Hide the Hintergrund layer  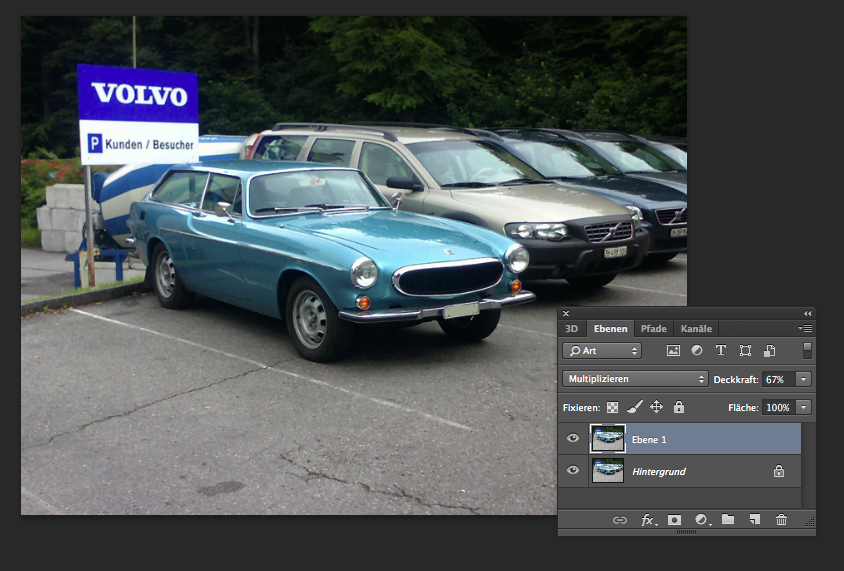click(x=573, y=470)
